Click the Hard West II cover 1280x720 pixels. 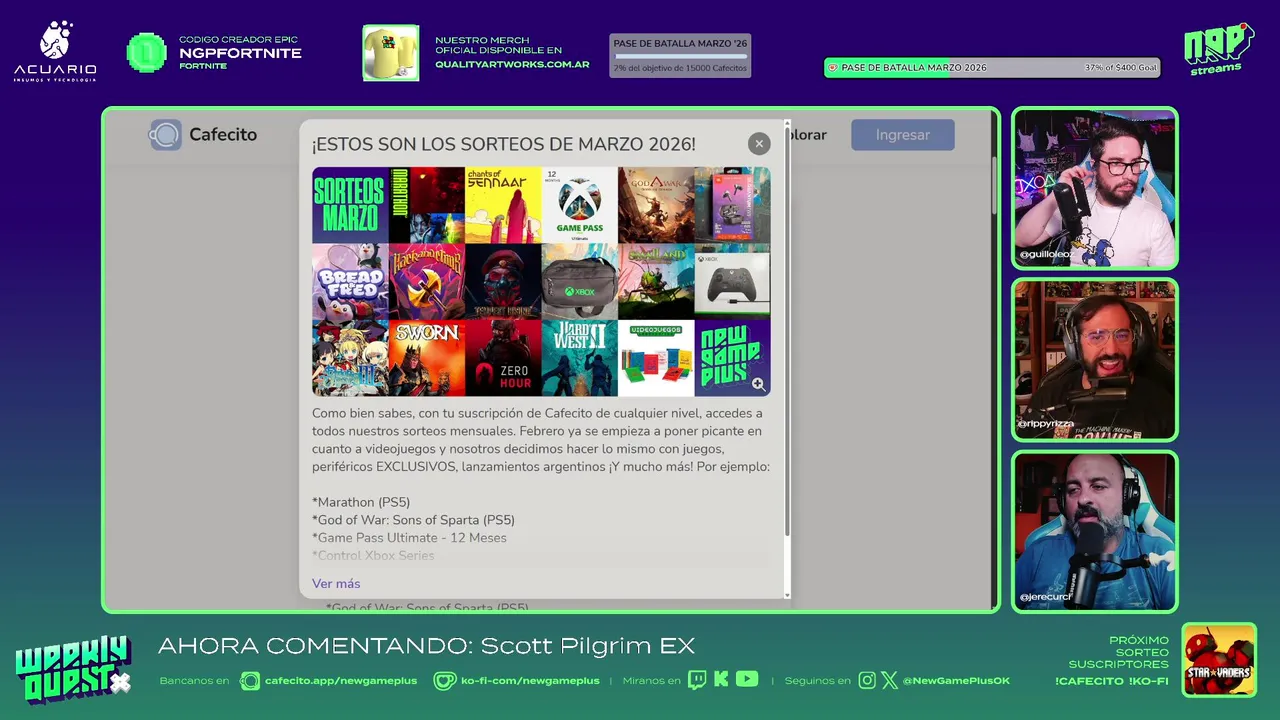[x=580, y=358]
